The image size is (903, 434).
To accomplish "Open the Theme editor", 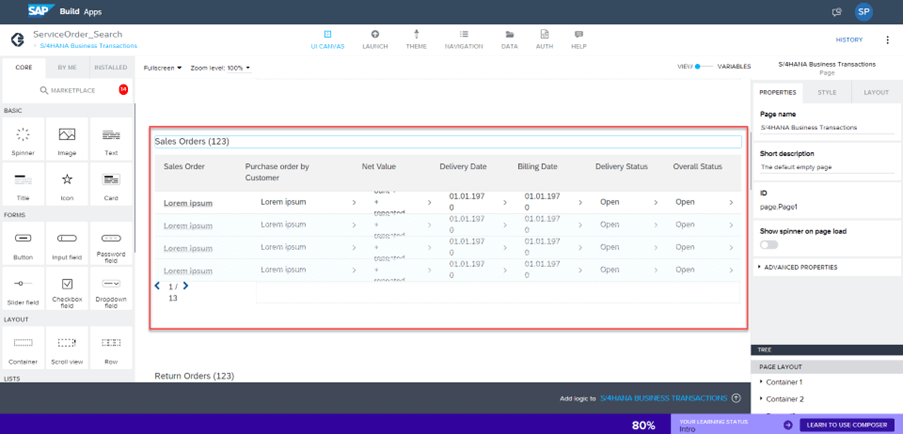I will (416, 40).
